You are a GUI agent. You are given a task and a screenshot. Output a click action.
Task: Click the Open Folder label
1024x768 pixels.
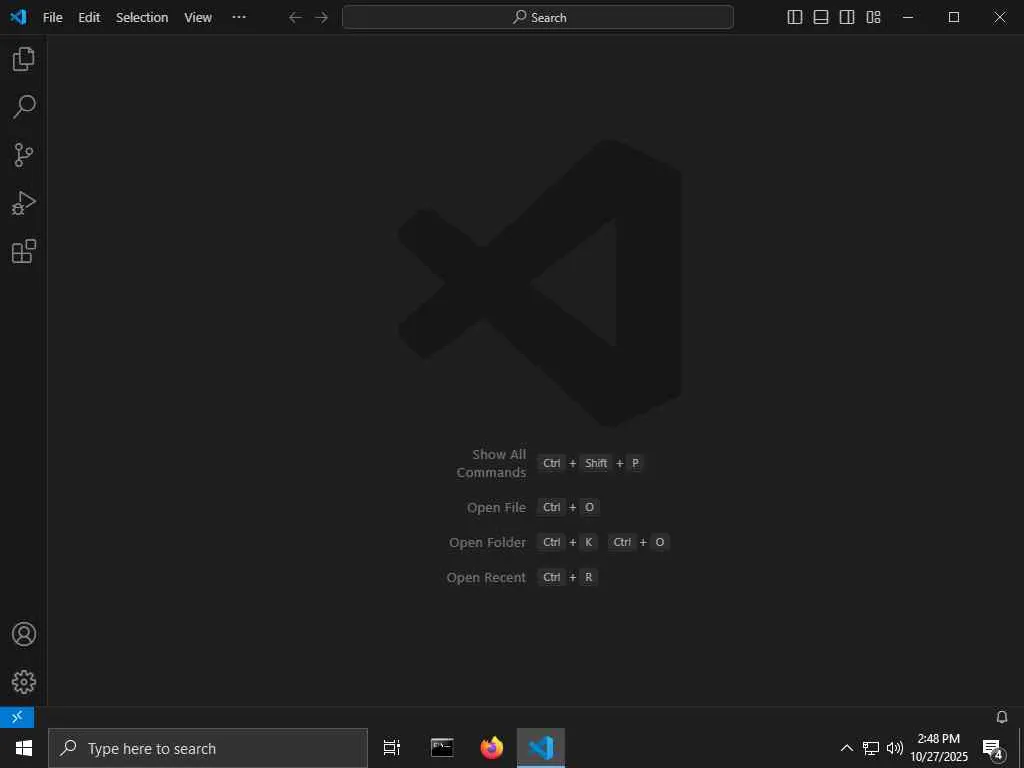pos(487,543)
